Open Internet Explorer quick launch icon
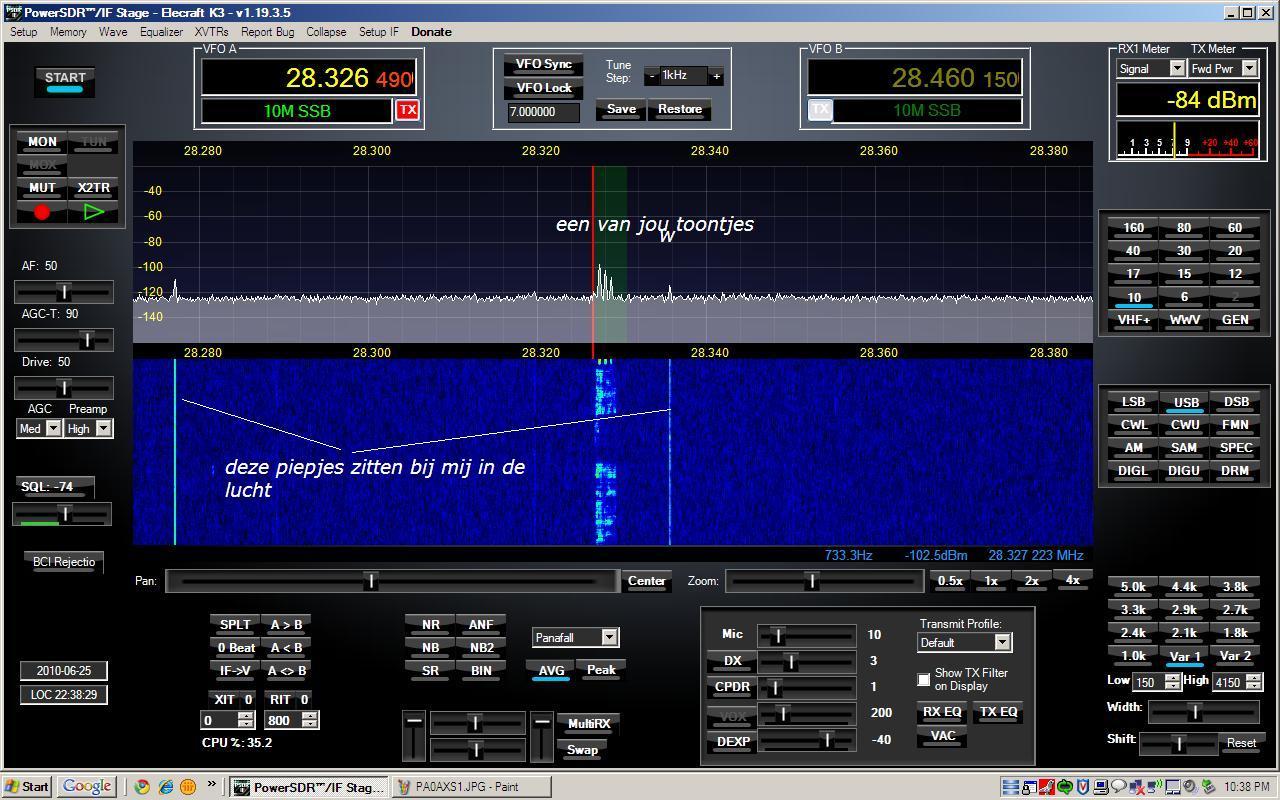Image resolution: width=1280 pixels, height=800 pixels. click(165, 787)
